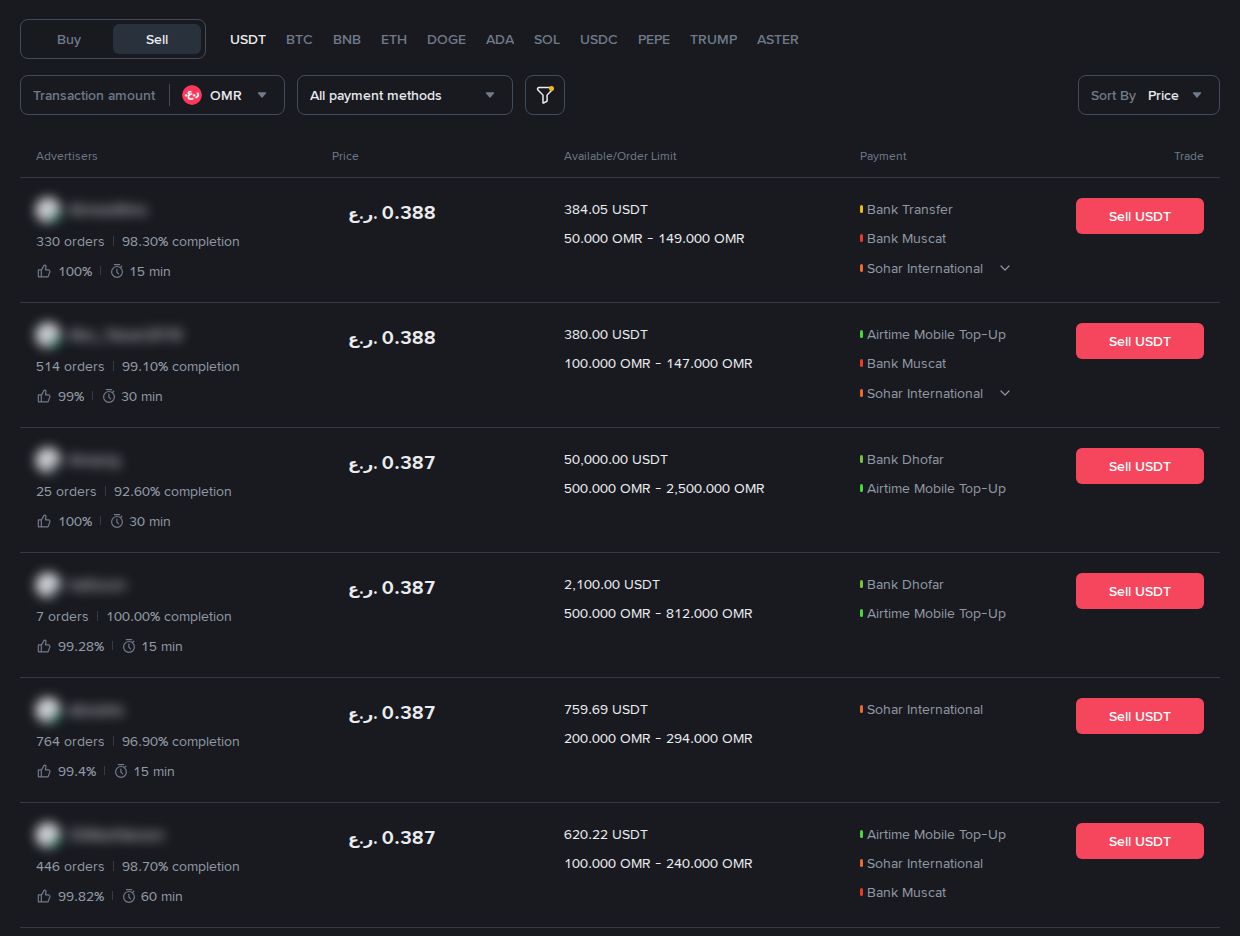Click clock icon in 514 orders row
The image size is (1240, 936).
click(110, 396)
